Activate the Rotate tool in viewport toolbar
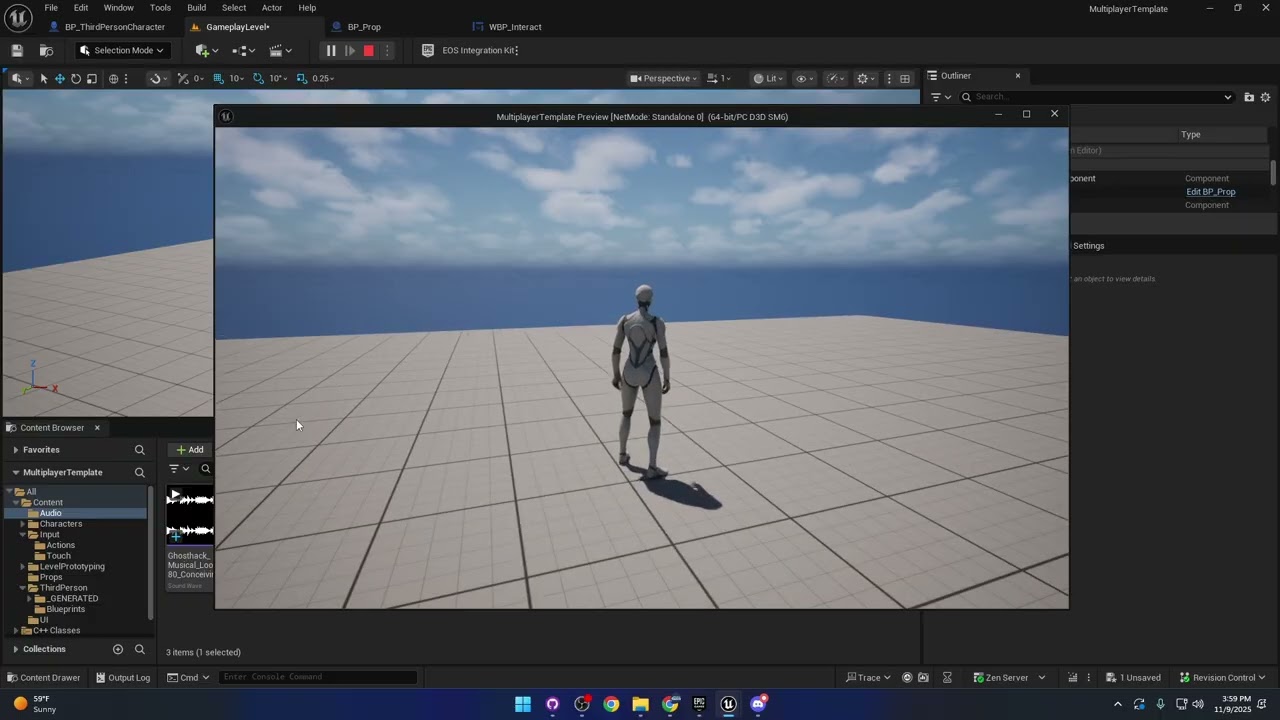This screenshot has height=720, width=1280. pos(76,78)
